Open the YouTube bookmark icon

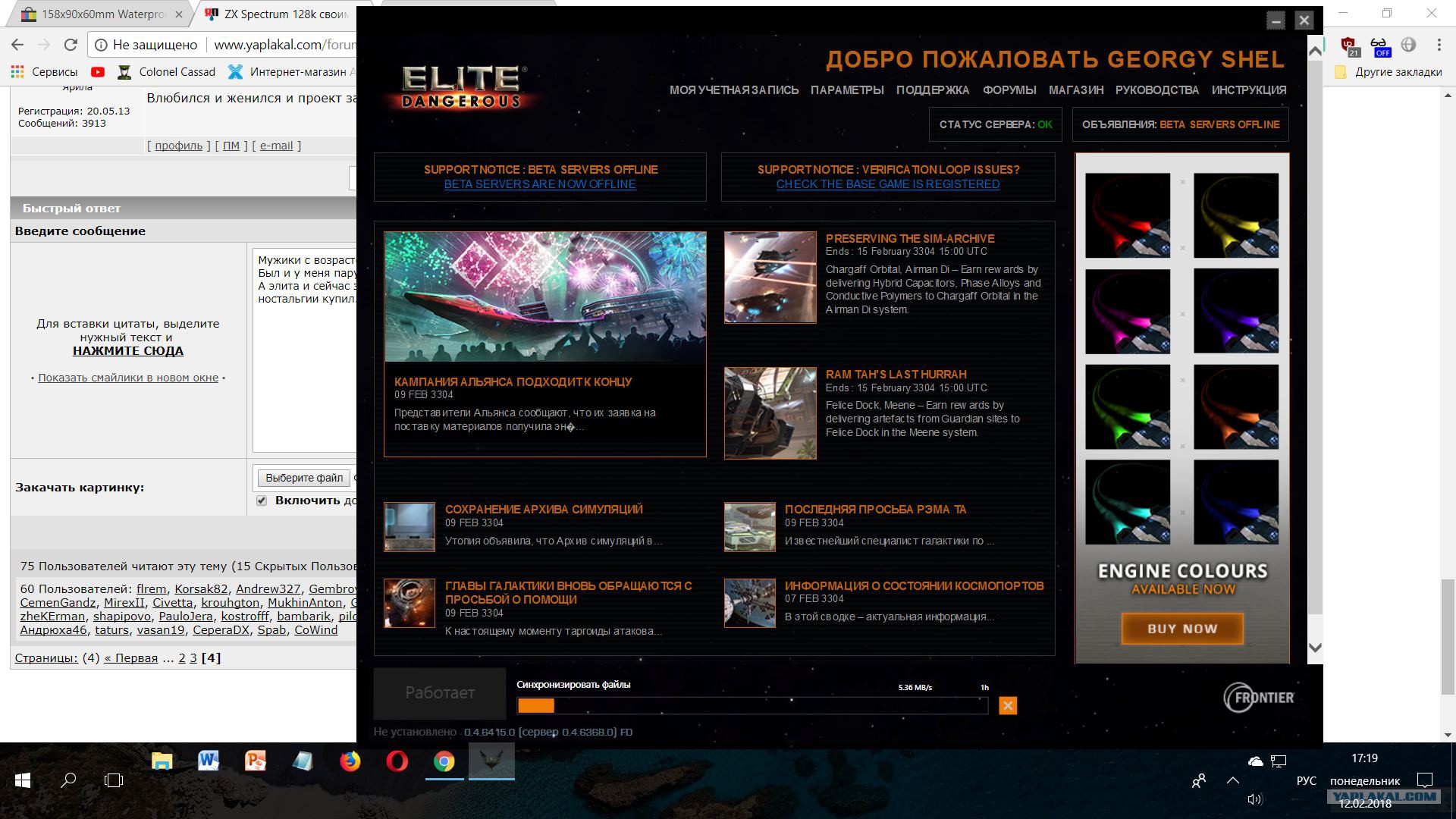(x=98, y=72)
